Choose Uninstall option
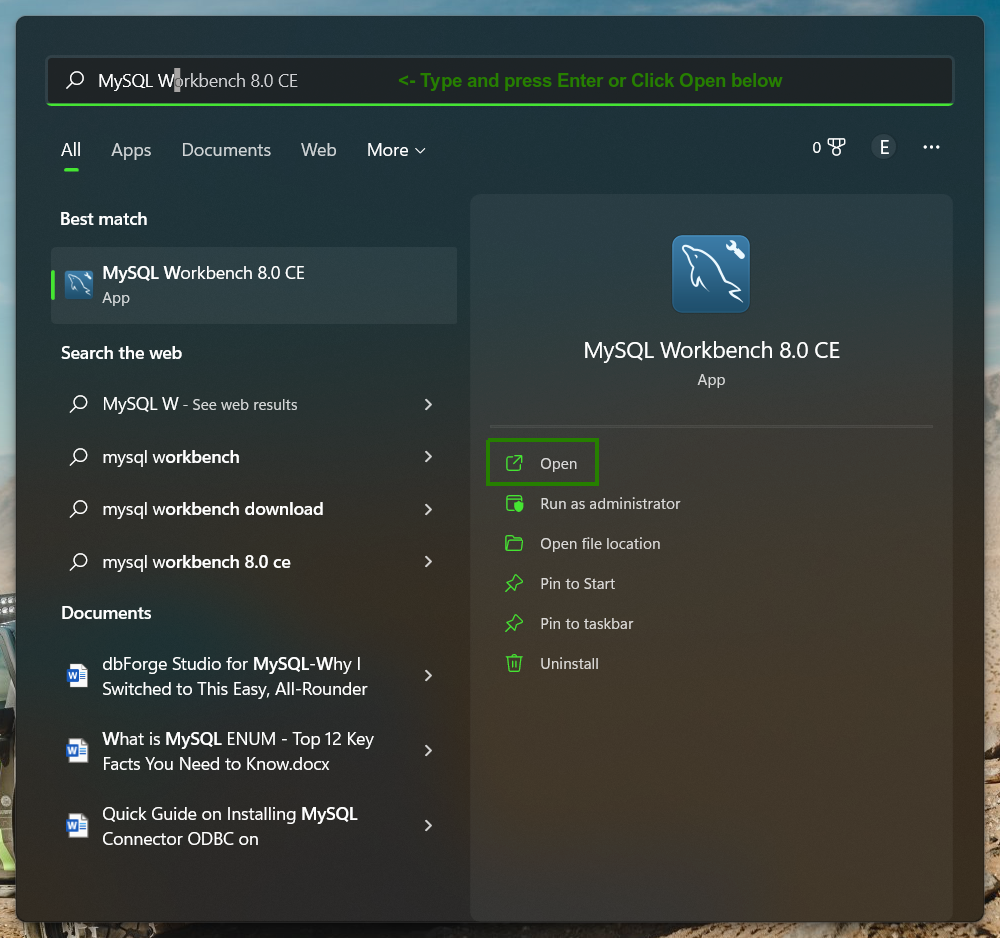The height and width of the screenshot is (938, 1000). pos(569,664)
